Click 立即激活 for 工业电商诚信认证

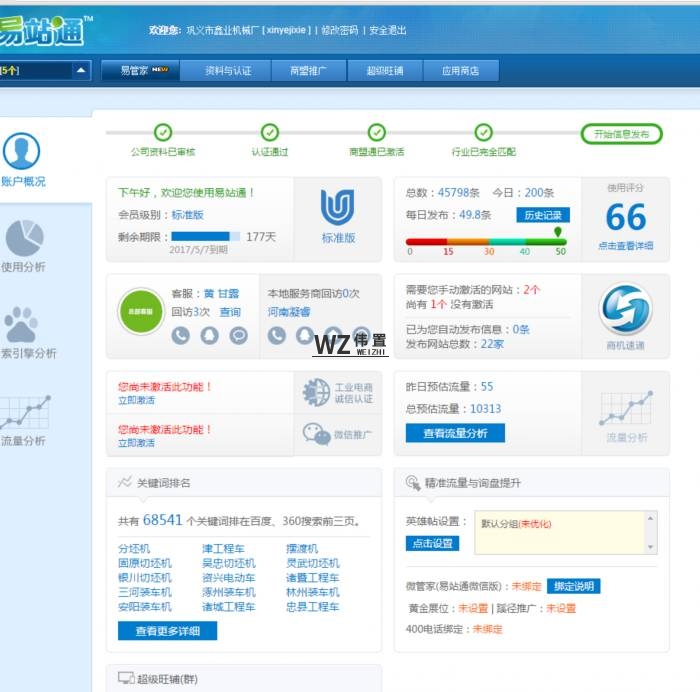coord(137,400)
